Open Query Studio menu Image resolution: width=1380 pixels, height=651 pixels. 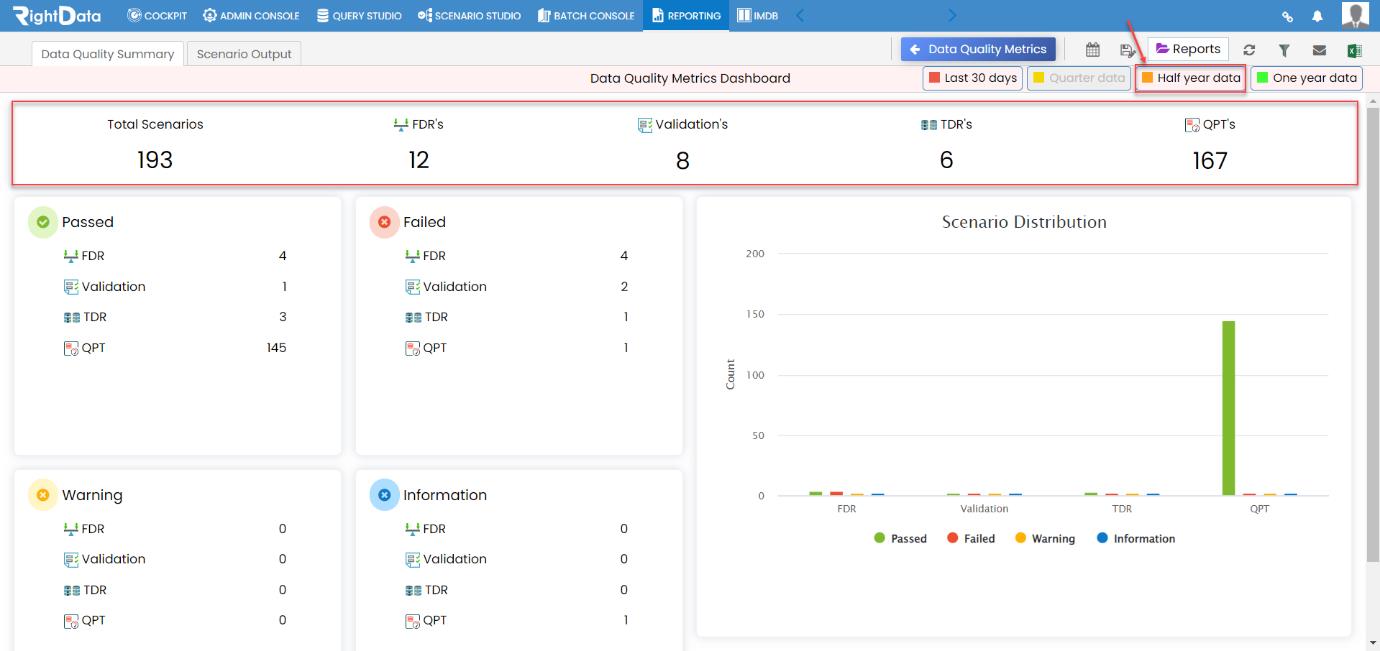tap(359, 16)
